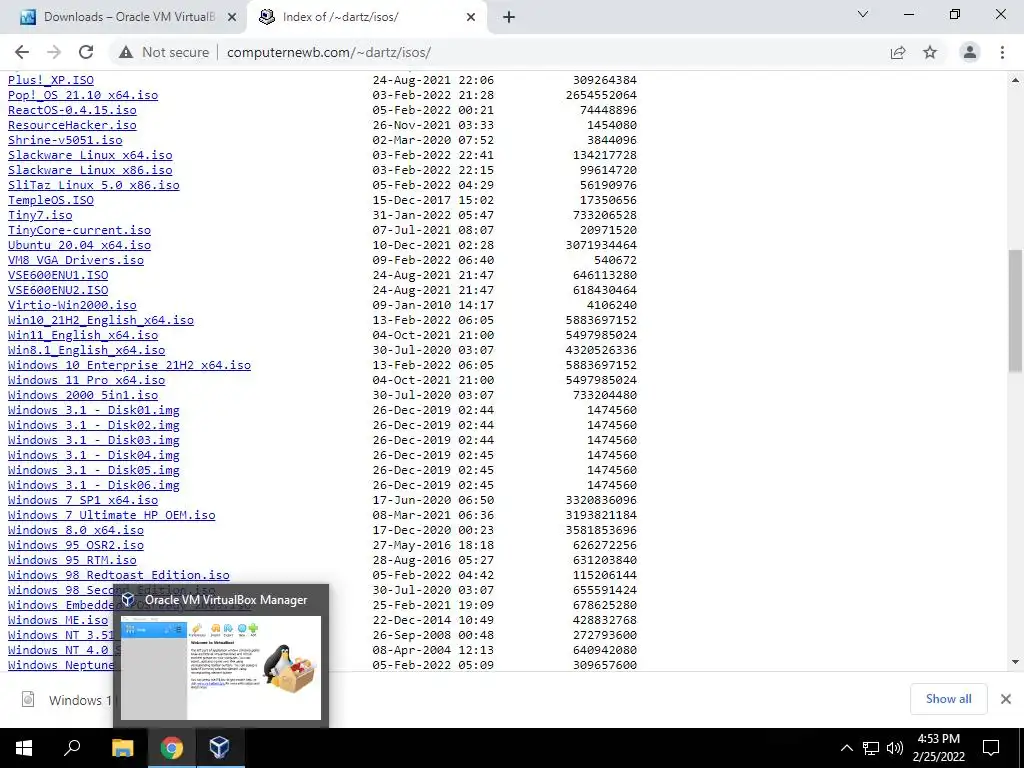Download Win11_English_x64.iso

pyautogui.click(x=83, y=335)
